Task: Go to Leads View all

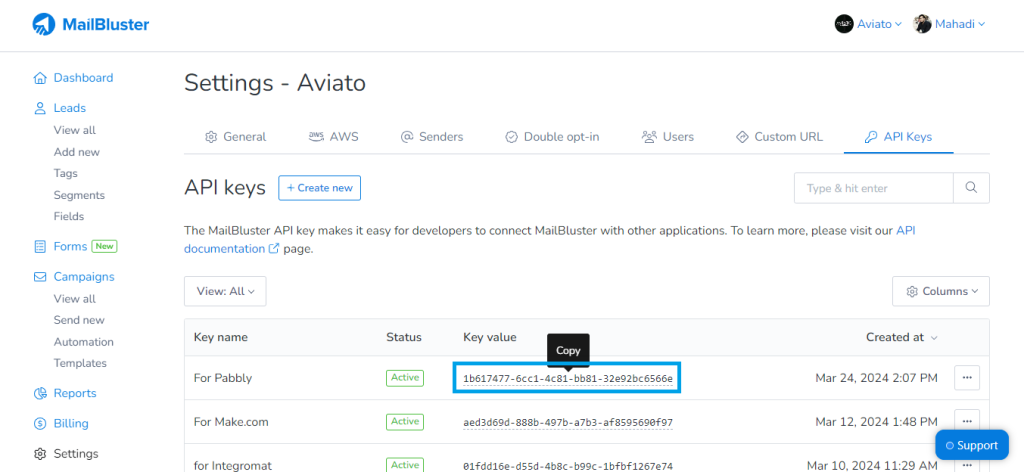Action: click(x=74, y=131)
